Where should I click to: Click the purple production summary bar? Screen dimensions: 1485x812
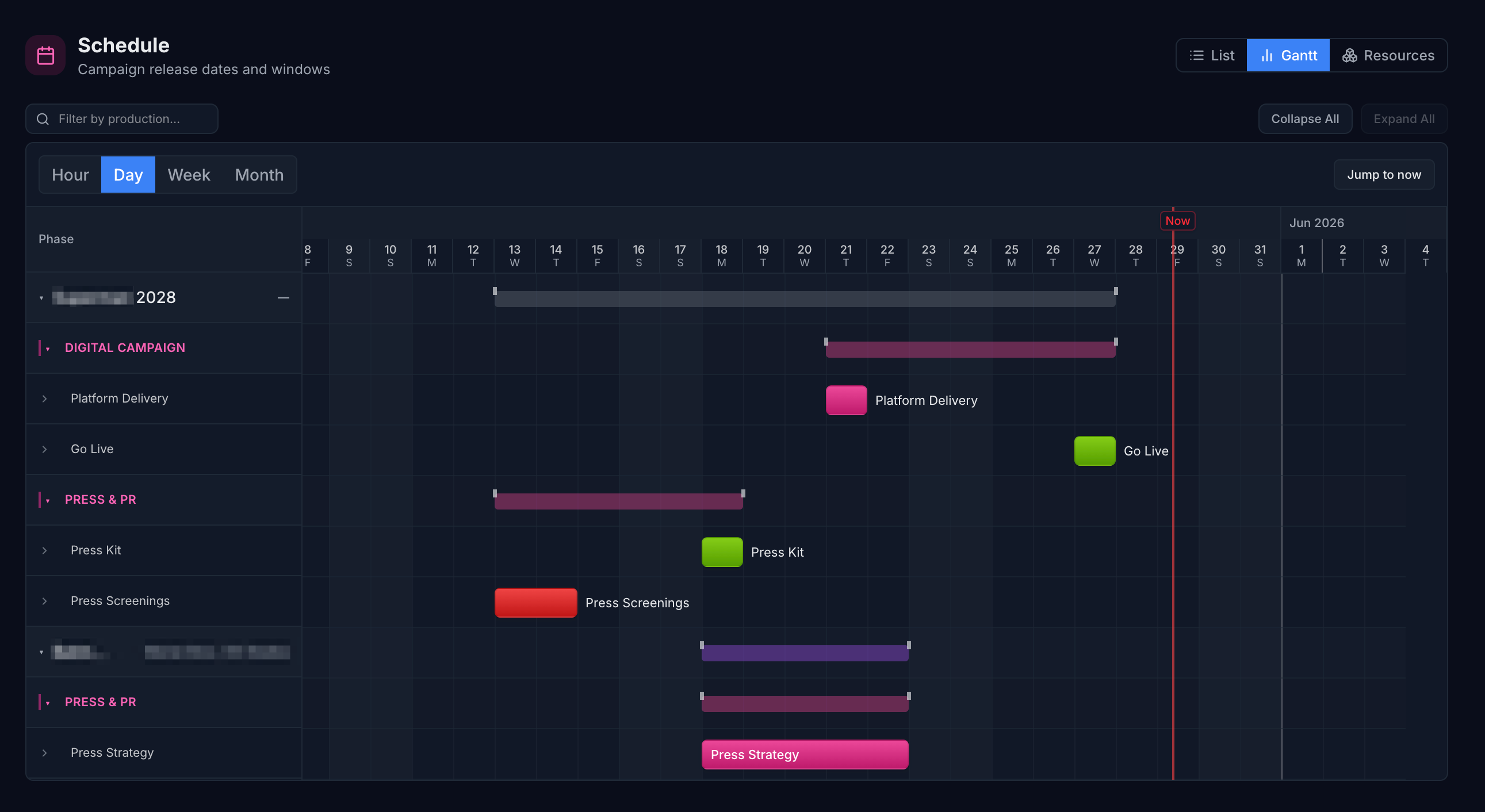pos(805,653)
